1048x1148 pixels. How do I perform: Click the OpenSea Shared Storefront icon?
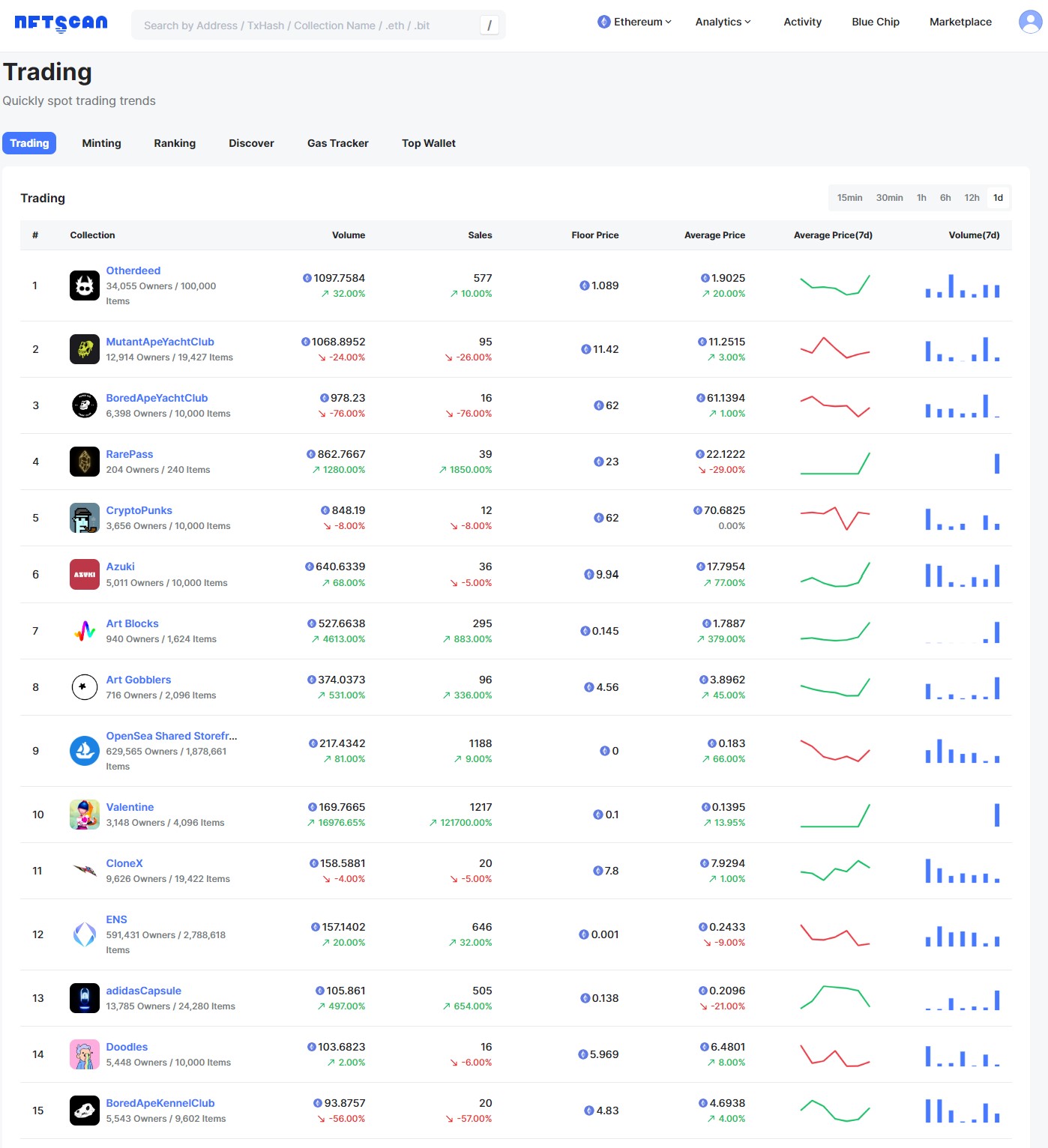pyautogui.click(x=85, y=751)
